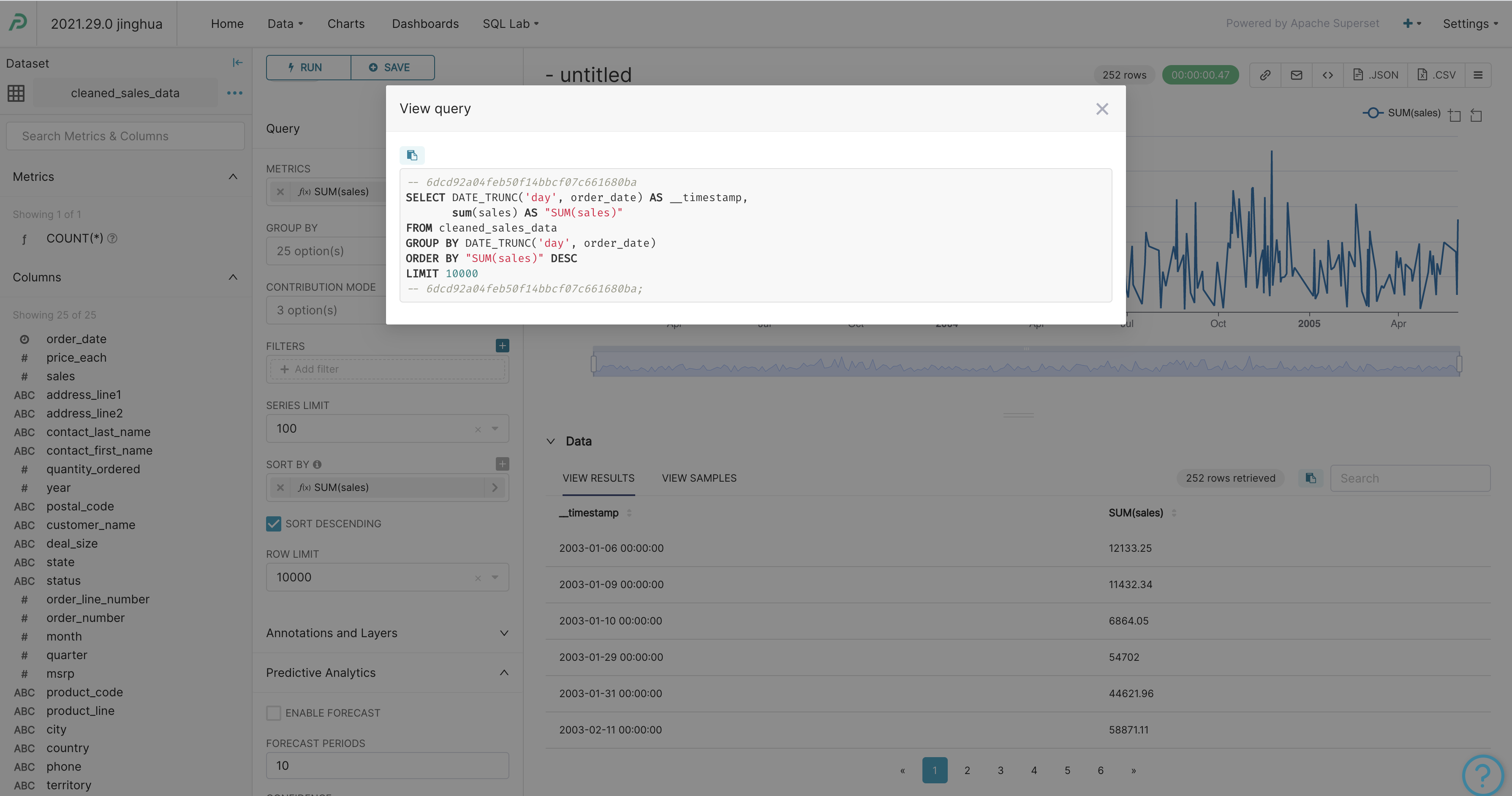
Task: Enable the forecast checkbox
Action: [x=274, y=713]
